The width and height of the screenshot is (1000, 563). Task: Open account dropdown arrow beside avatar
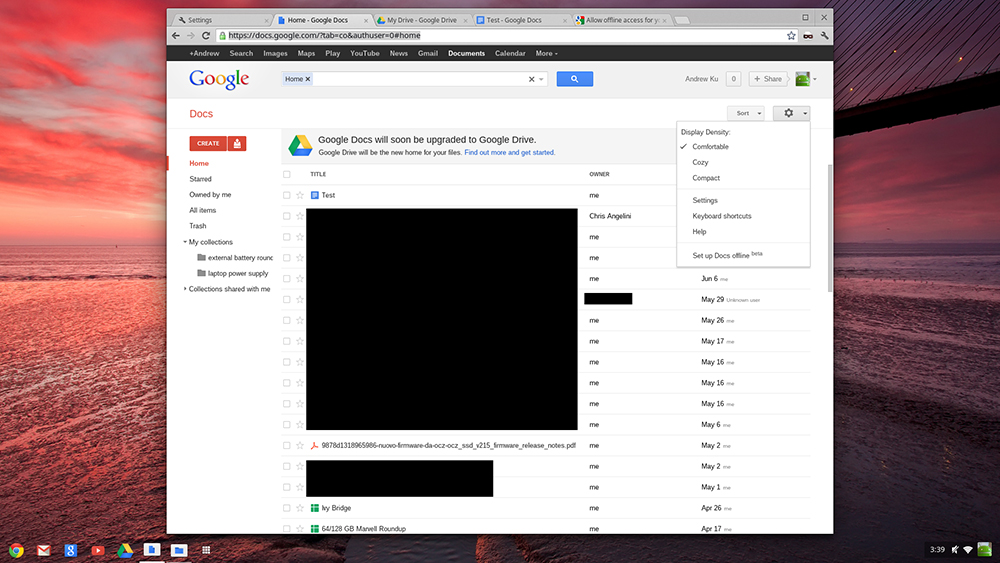(x=814, y=79)
